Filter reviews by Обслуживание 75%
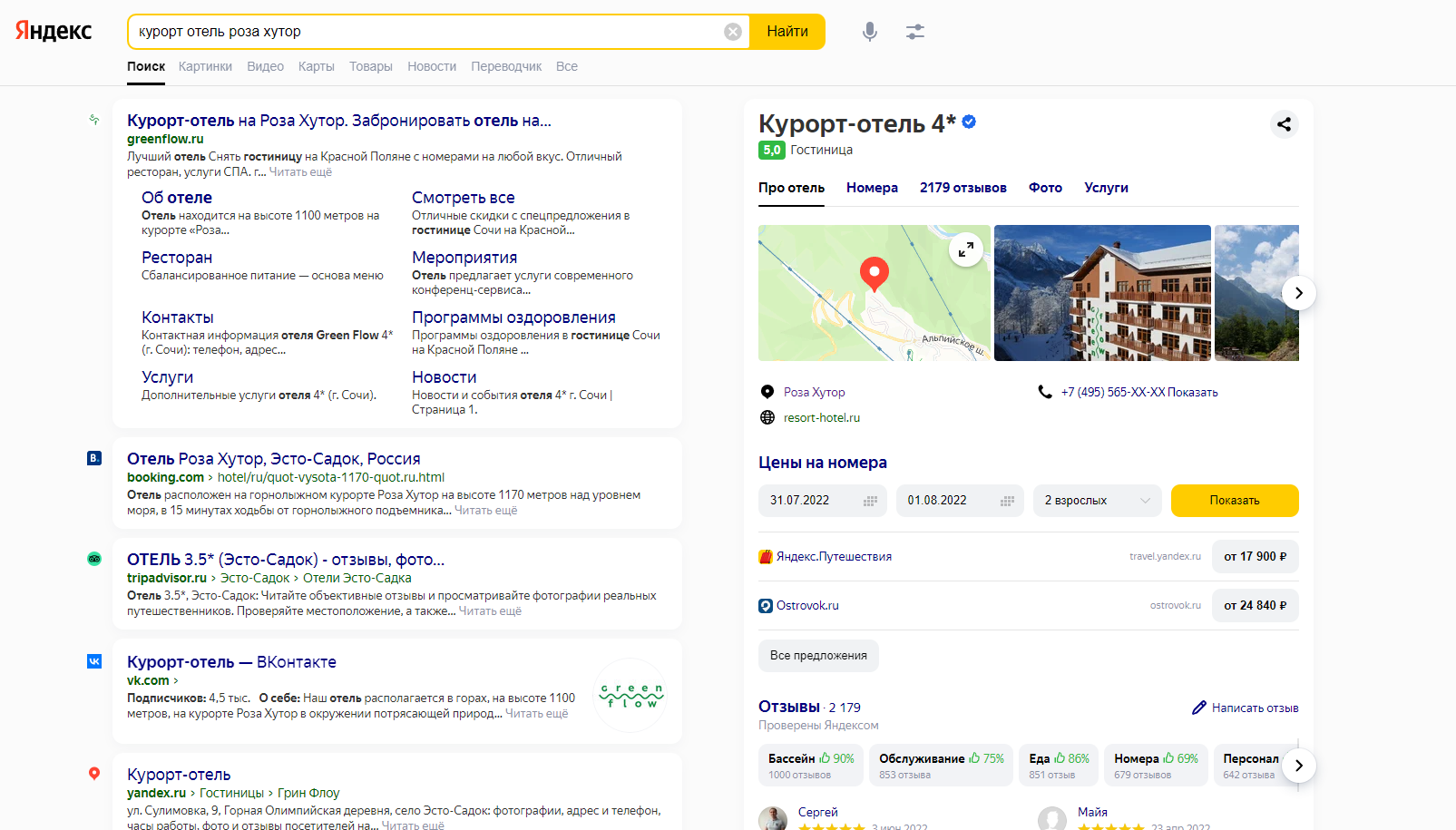1456x830 pixels. pyautogui.click(x=942, y=766)
